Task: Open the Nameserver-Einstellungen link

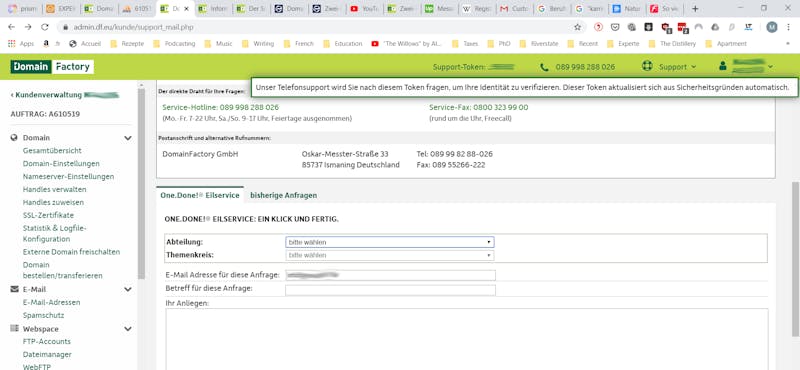Action: [68, 177]
